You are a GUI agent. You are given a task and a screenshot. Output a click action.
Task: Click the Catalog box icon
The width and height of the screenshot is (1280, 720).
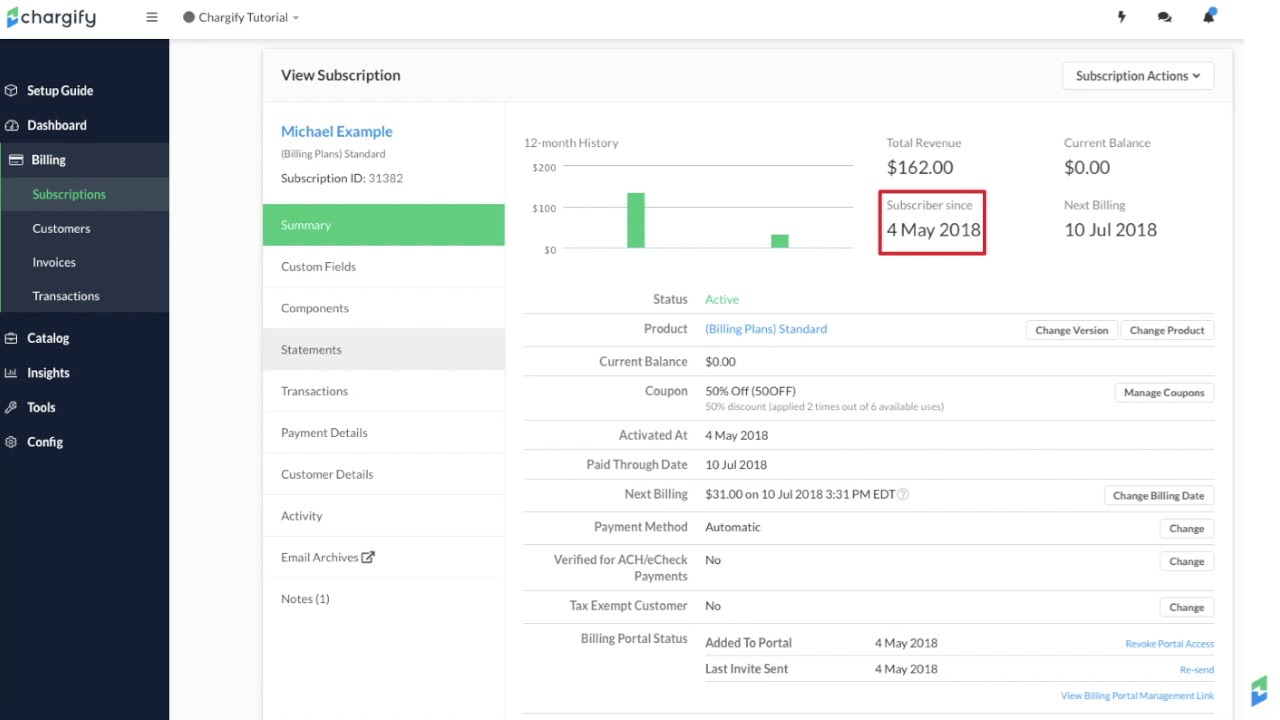pos(11,338)
